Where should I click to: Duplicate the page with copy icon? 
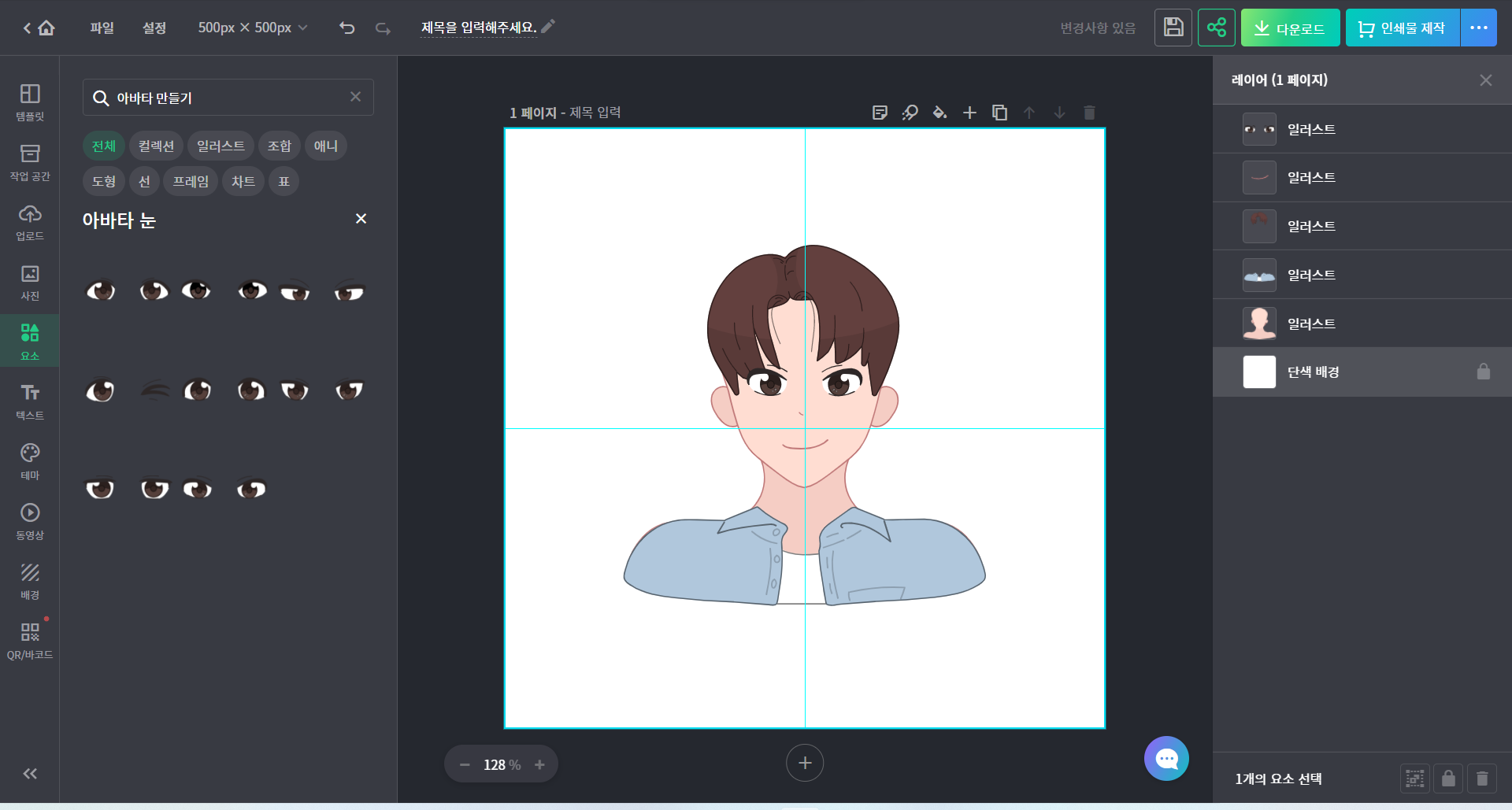coord(999,113)
